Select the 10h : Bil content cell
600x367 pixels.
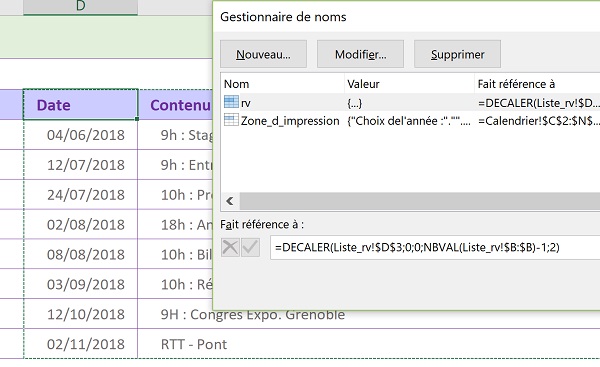[x=175, y=254]
